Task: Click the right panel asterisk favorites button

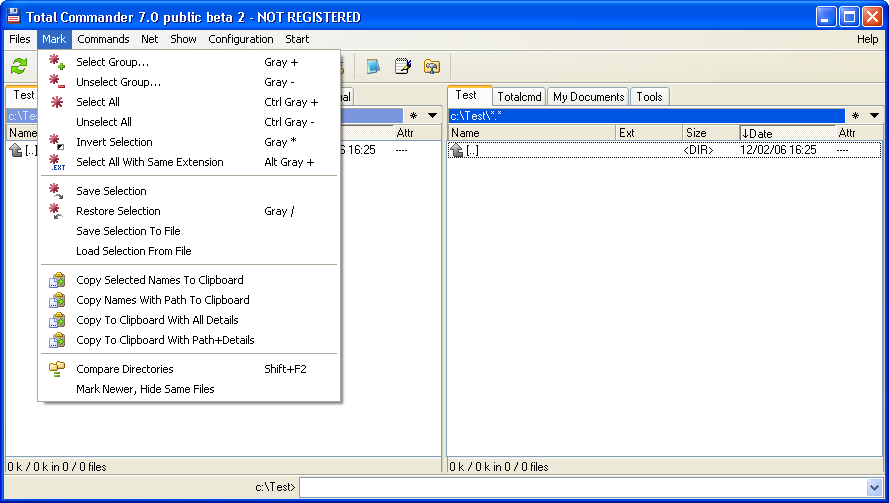Action: click(856, 116)
